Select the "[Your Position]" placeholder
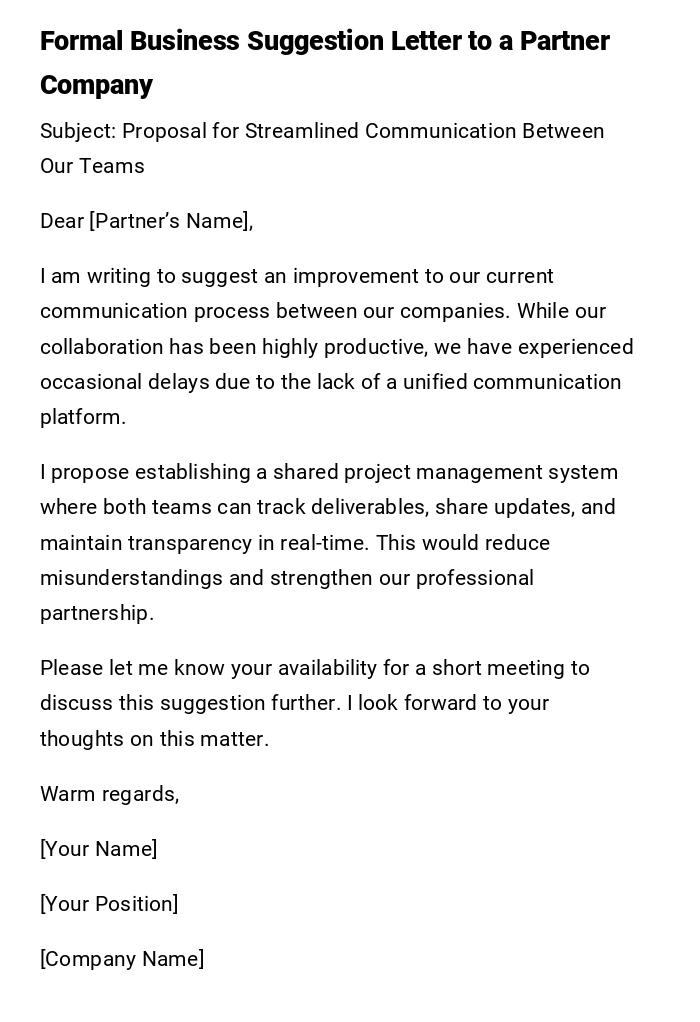 point(109,904)
